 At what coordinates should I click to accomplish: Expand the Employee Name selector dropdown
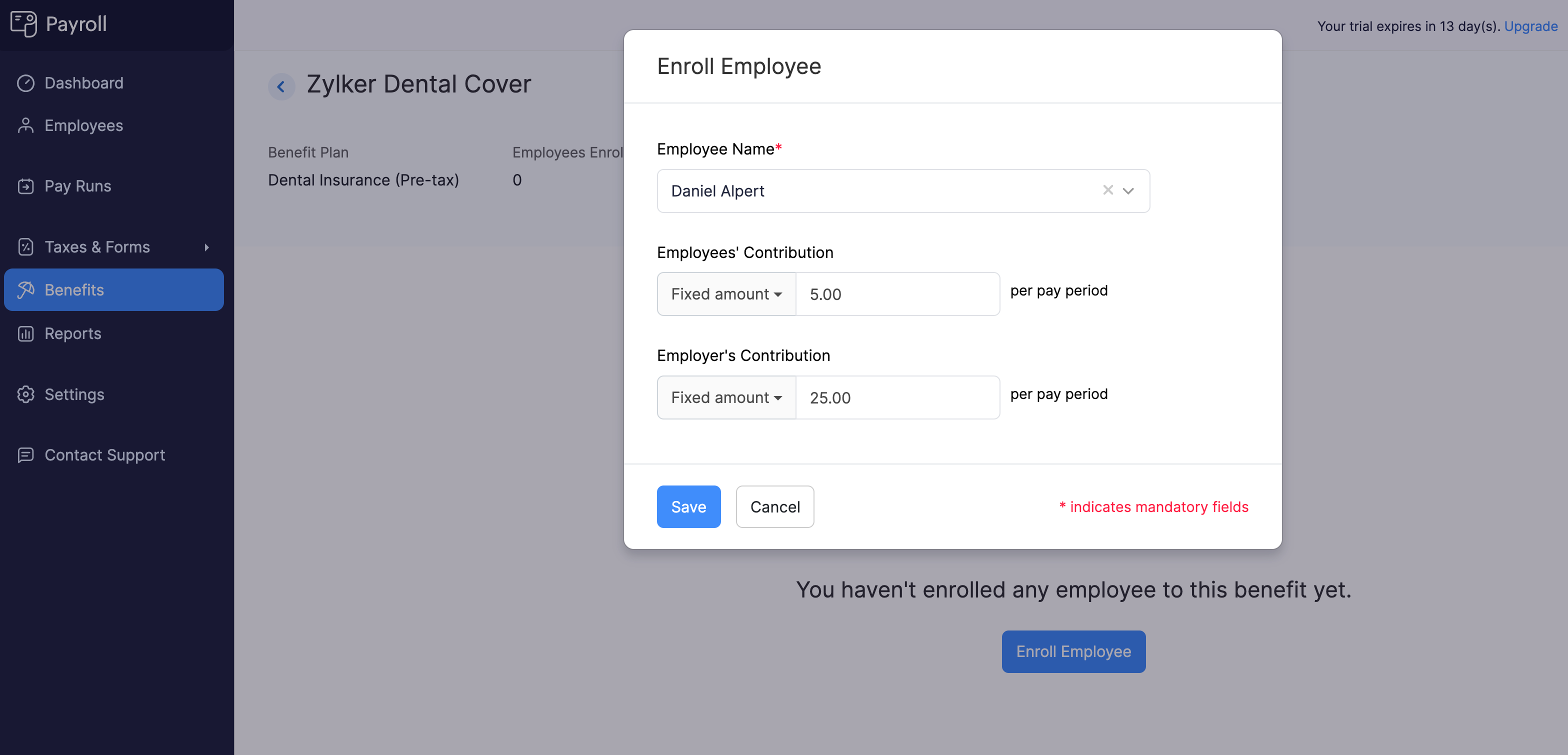pyautogui.click(x=1128, y=191)
